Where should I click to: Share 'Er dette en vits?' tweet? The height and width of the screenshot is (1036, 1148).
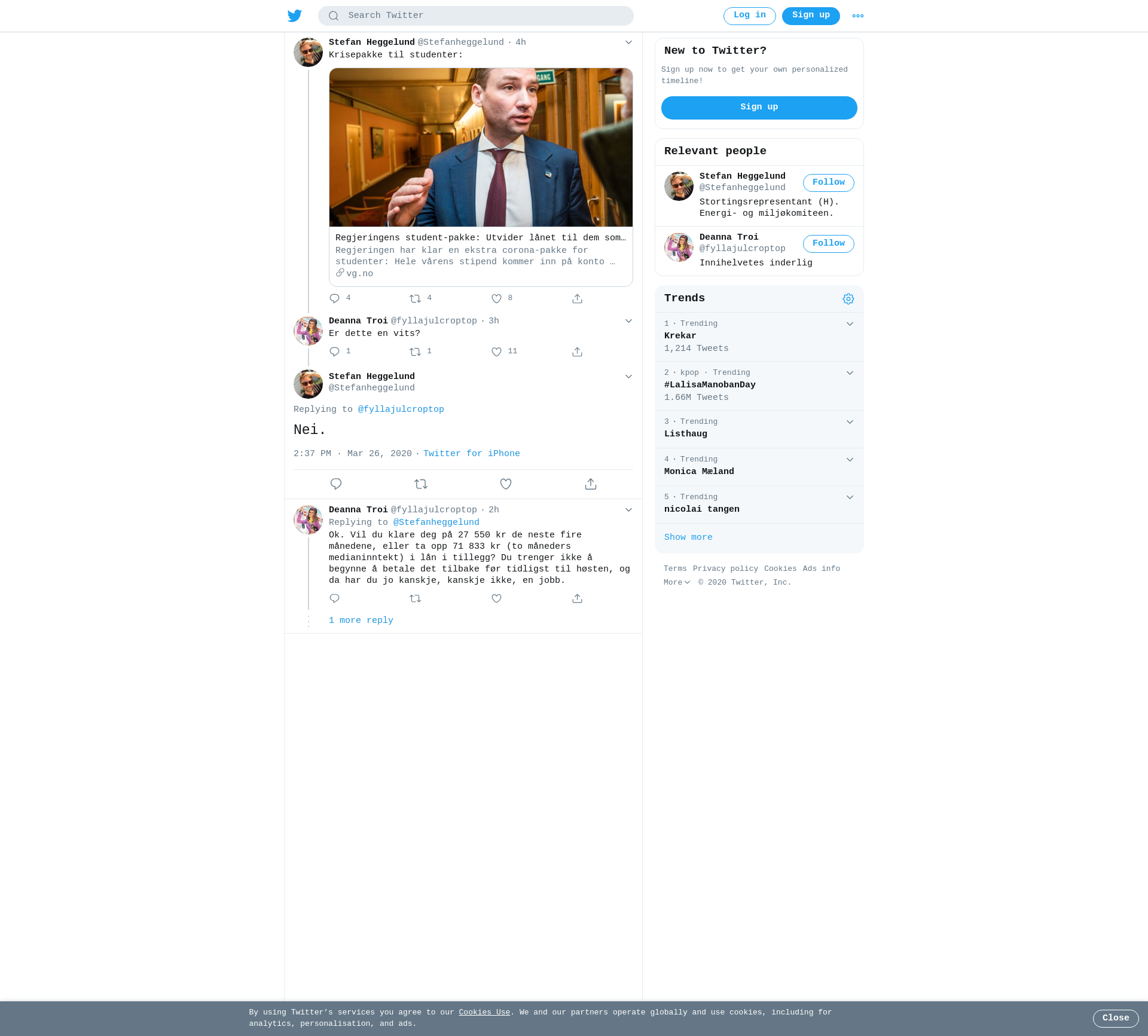pyautogui.click(x=577, y=352)
